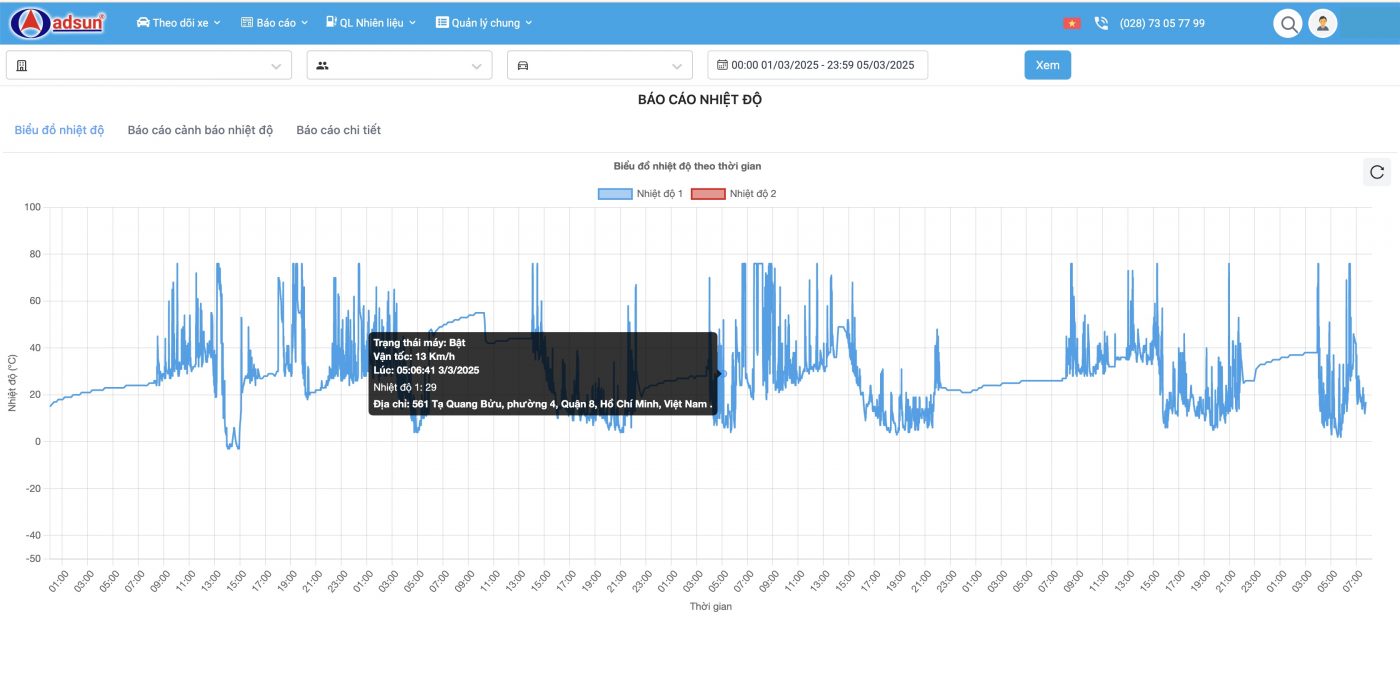Switch to Báo cáo cảnh báo nhiệt độ tab
The height and width of the screenshot is (679, 1400).
(200, 130)
